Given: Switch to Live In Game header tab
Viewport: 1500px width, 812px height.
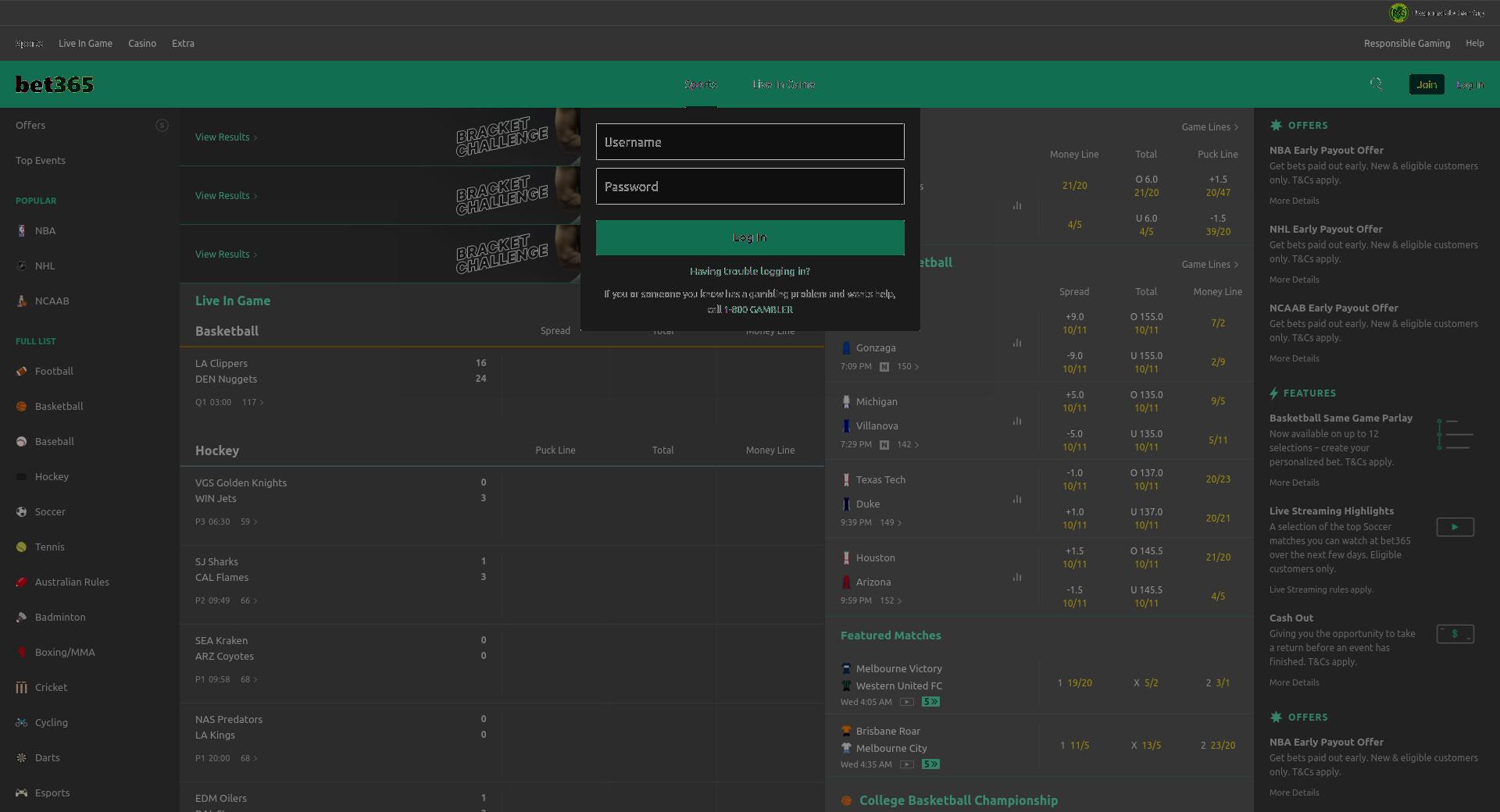Looking at the screenshot, I should (x=784, y=84).
